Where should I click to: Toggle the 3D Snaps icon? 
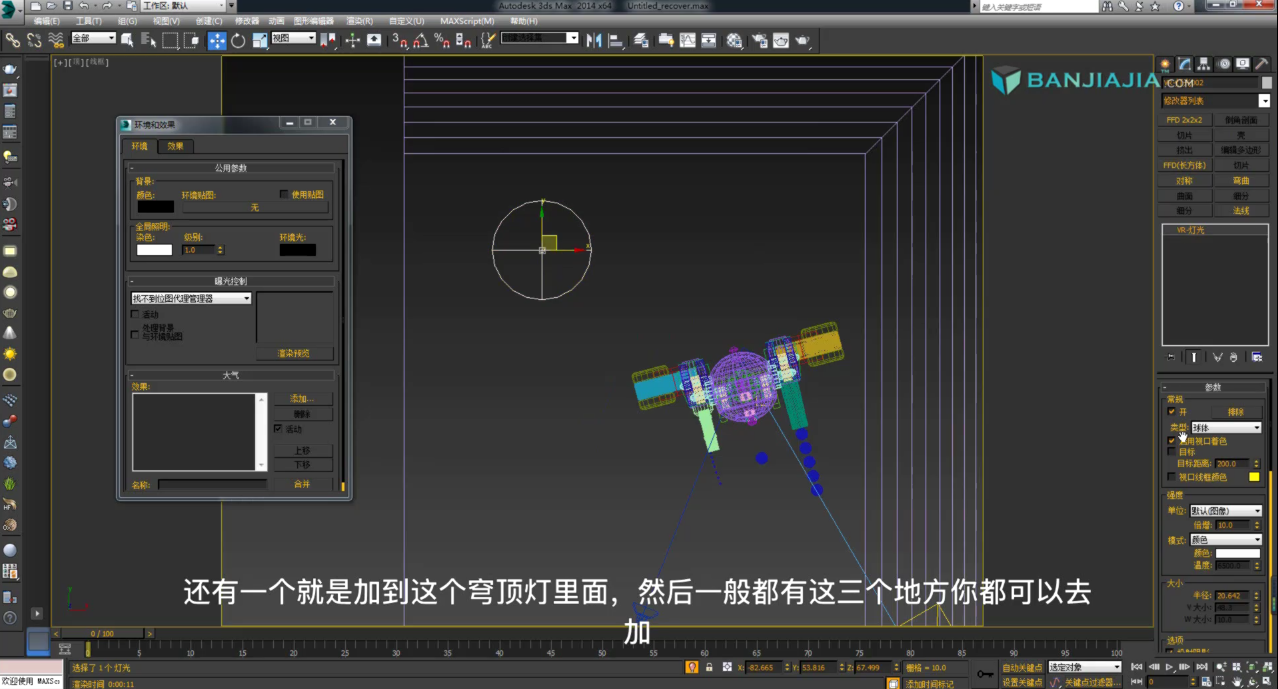(x=399, y=40)
